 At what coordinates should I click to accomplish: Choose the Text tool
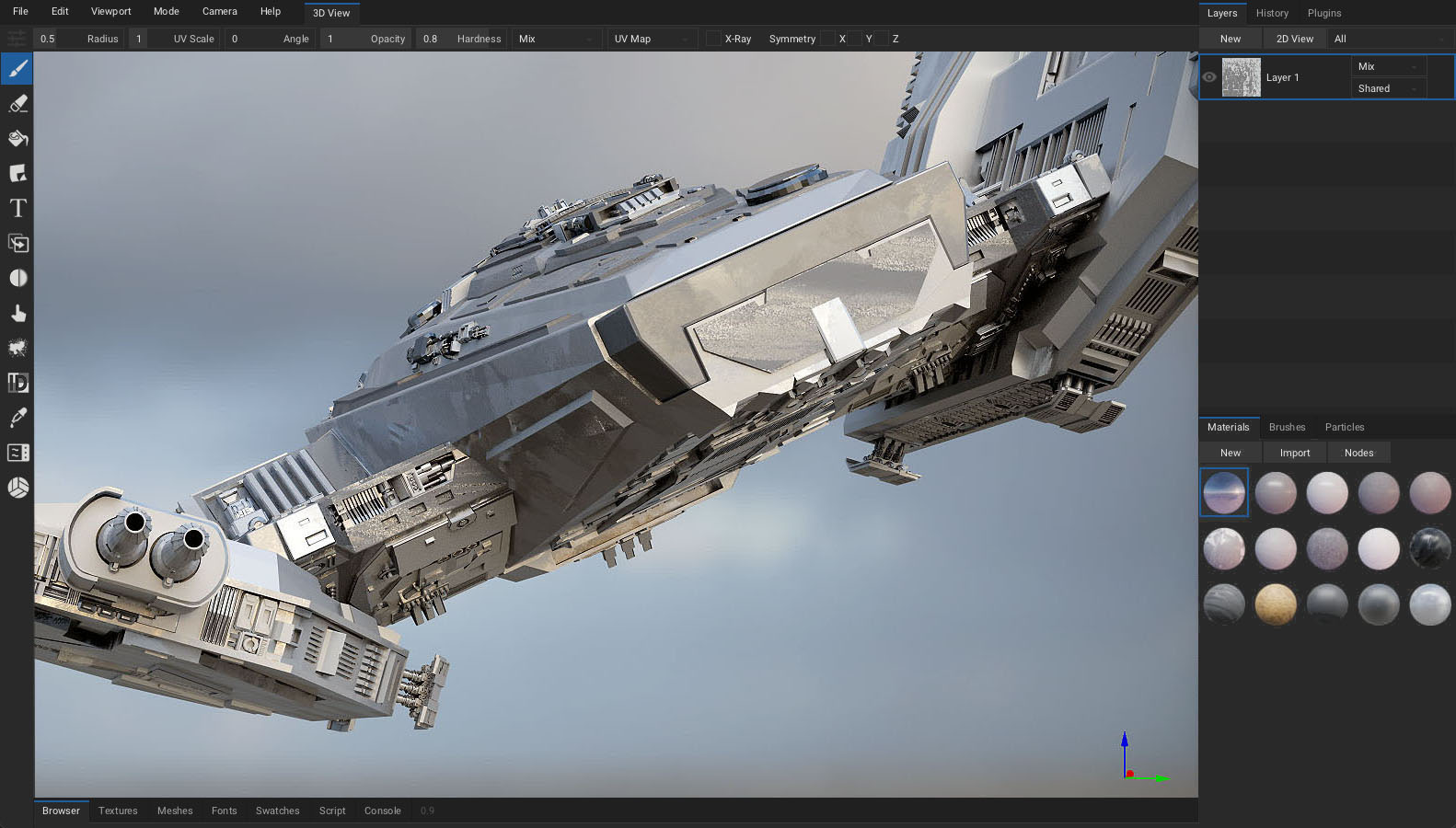(17, 209)
